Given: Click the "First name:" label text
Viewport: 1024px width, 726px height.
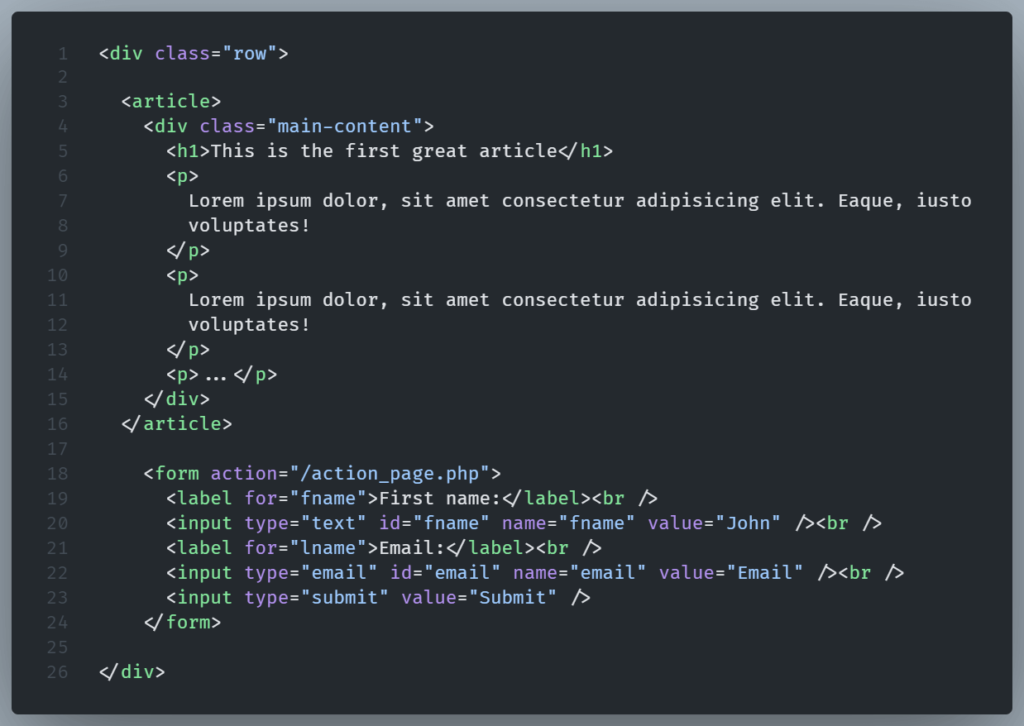Looking at the screenshot, I should click(x=434, y=498).
